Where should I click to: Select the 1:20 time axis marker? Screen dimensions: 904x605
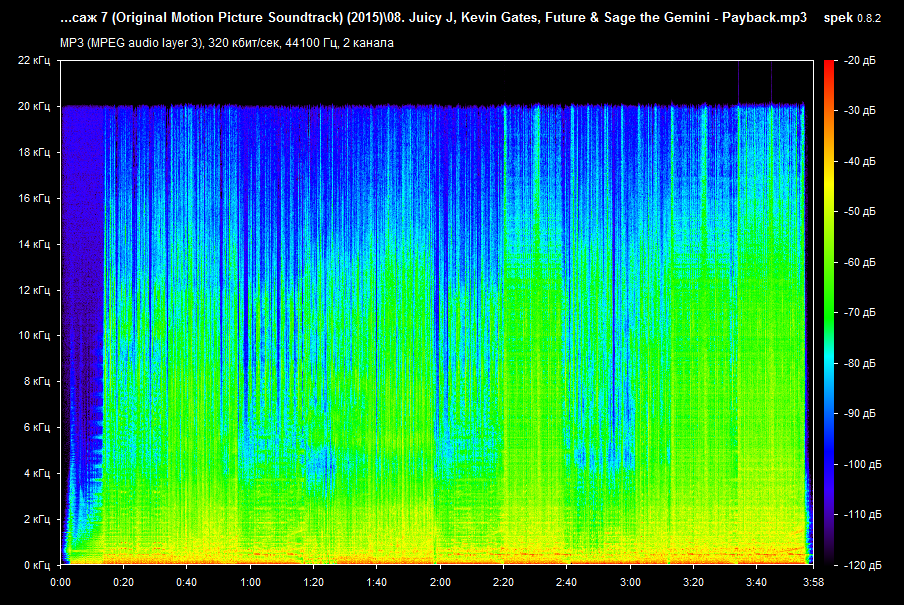coord(313,582)
